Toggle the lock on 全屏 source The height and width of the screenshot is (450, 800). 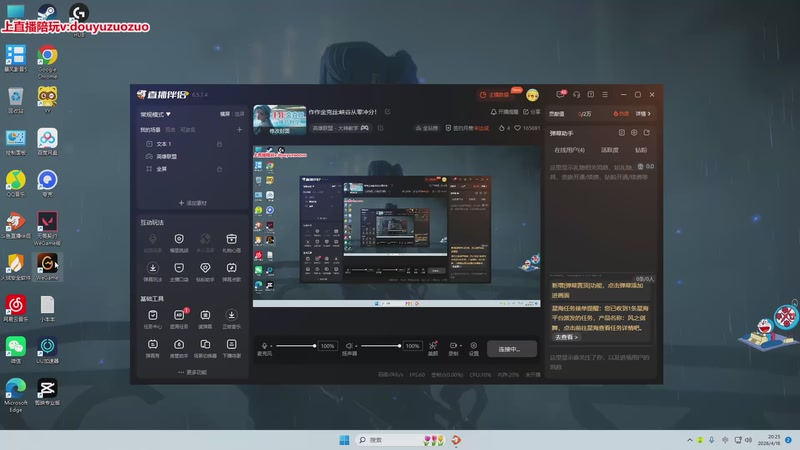[x=219, y=169]
